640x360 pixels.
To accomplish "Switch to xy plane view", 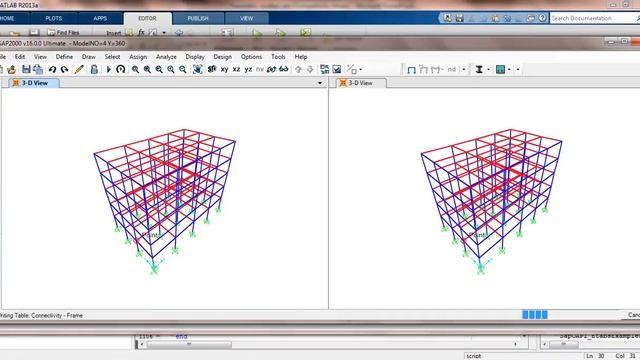I will 224,69.
